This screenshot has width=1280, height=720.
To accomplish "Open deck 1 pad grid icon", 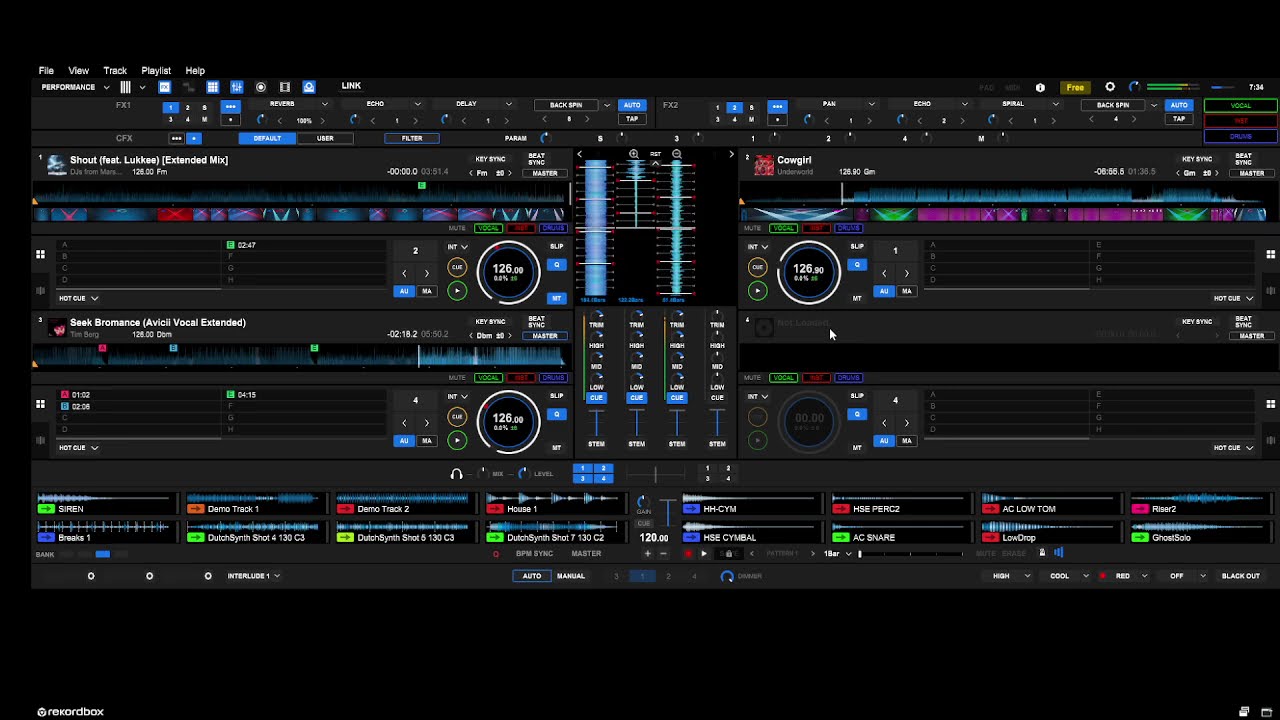I will (40, 255).
